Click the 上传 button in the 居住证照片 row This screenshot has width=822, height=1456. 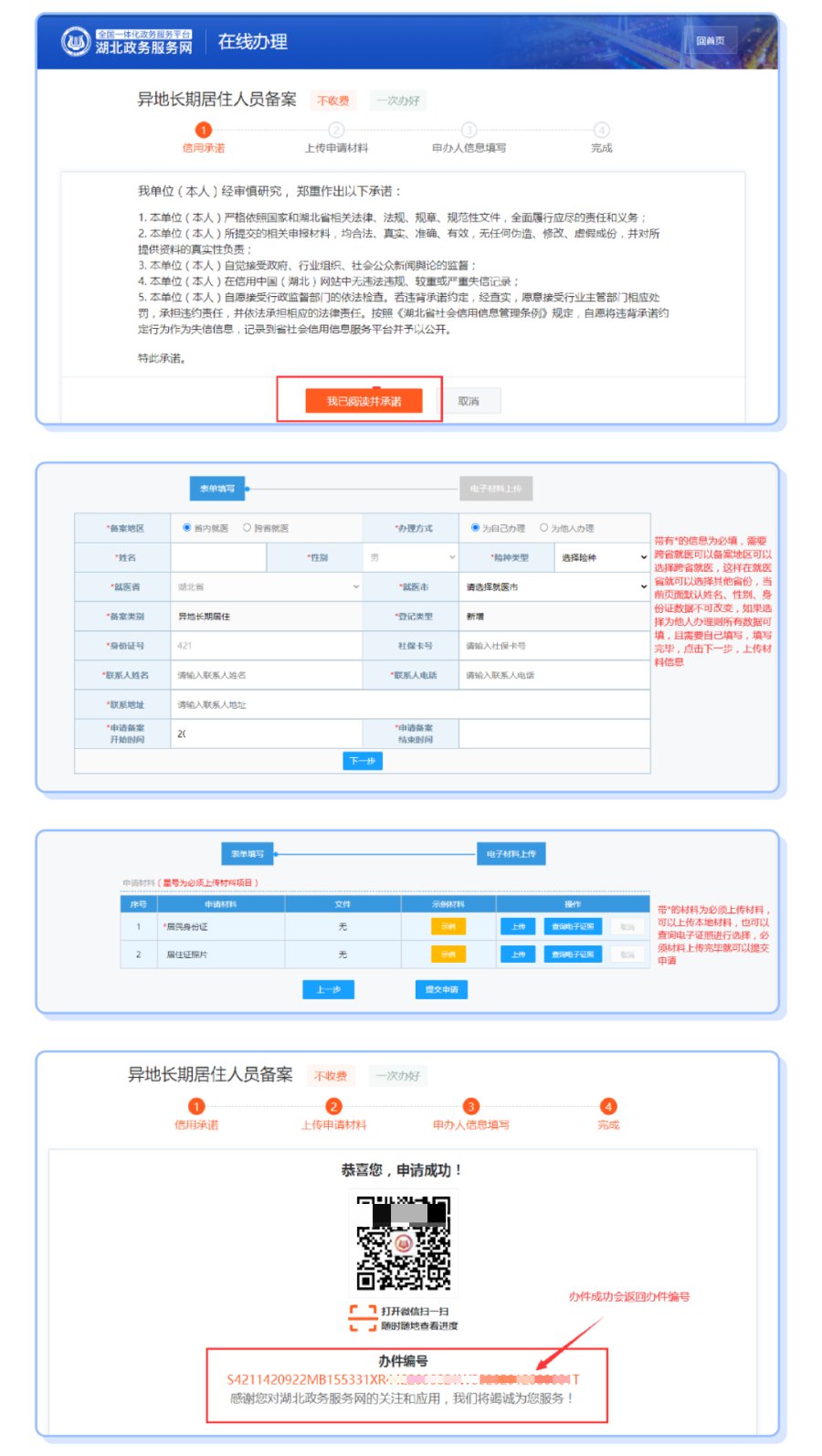518,954
